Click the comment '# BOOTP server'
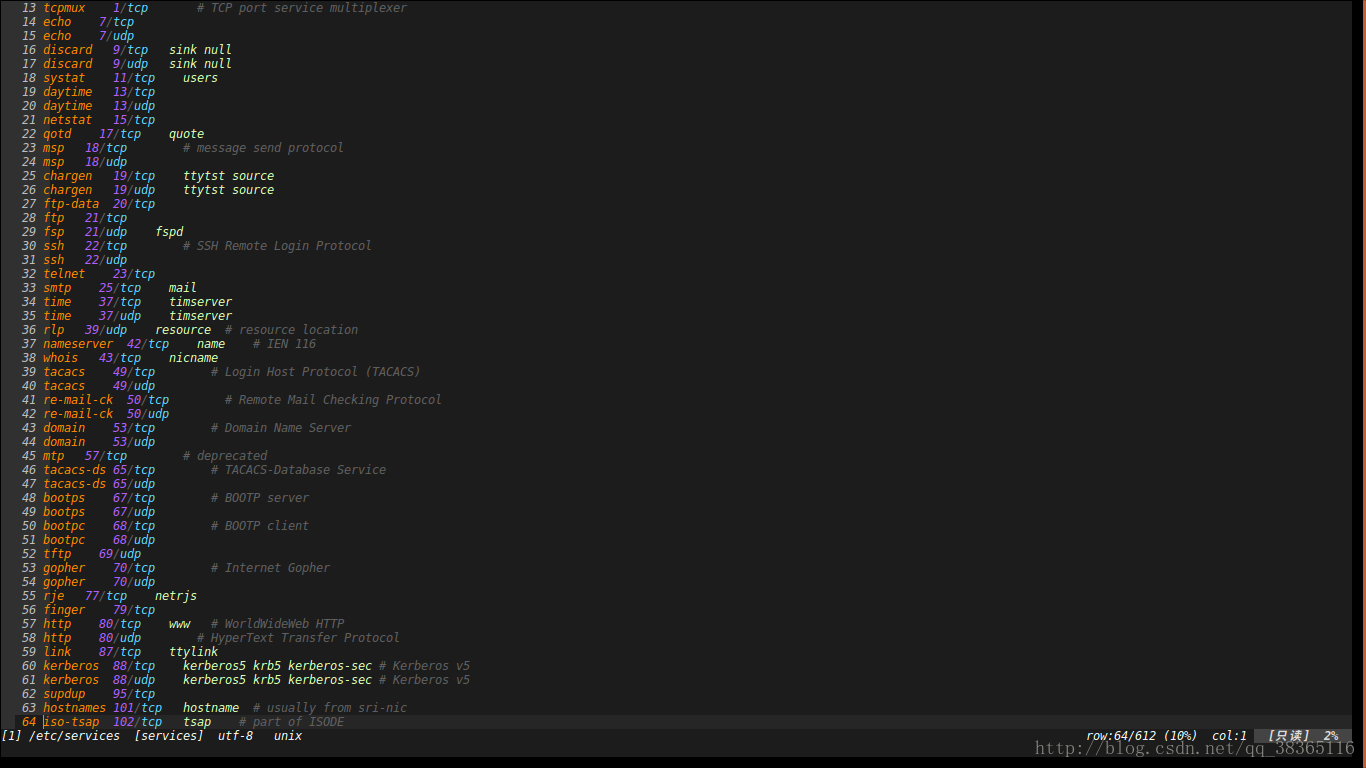This screenshot has width=1366, height=768. (x=260, y=498)
